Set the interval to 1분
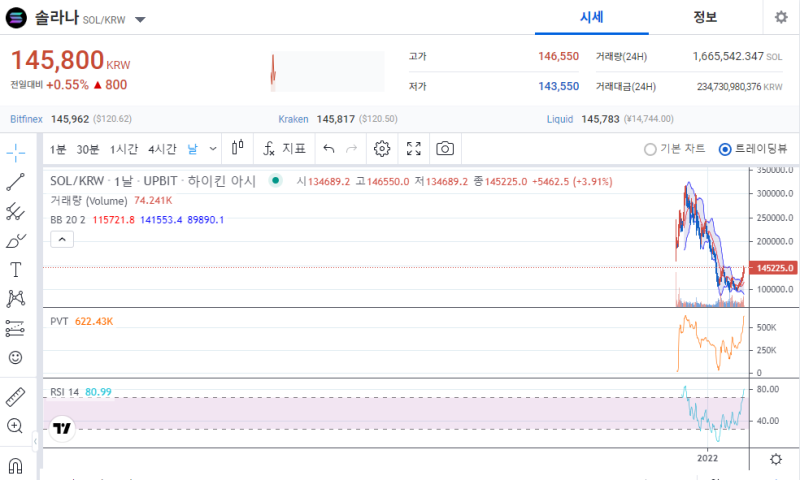Viewport: 800px width, 480px height. coord(58,149)
